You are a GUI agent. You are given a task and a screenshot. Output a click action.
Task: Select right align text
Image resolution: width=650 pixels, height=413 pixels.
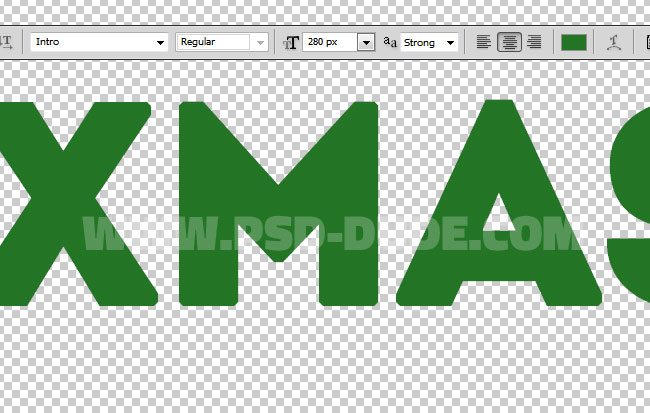coord(534,42)
